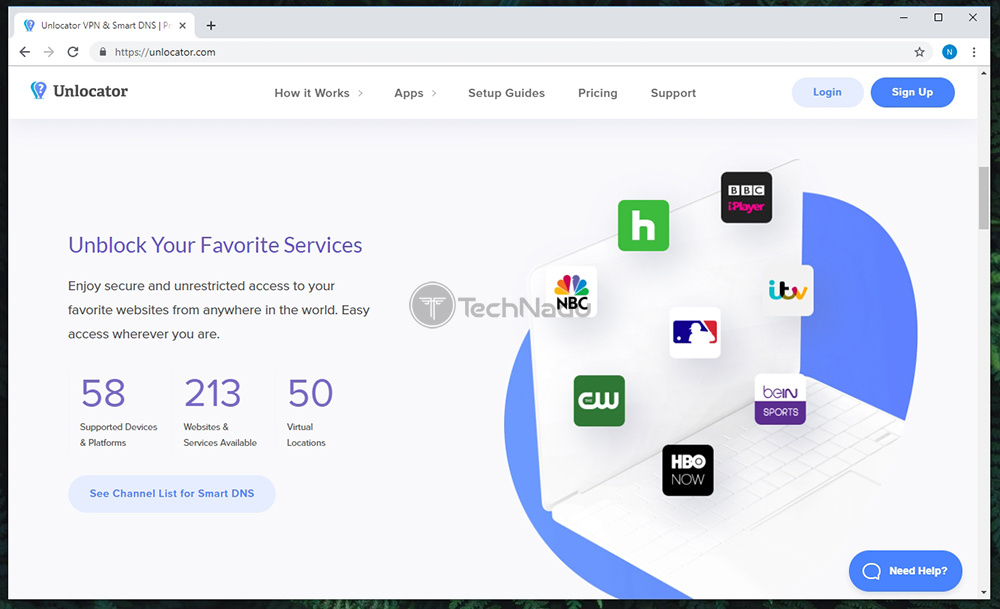Image resolution: width=1000 pixels, height=609 pixels.
Task: Click the 50 Virtual Locations stat
Action: 309,412
